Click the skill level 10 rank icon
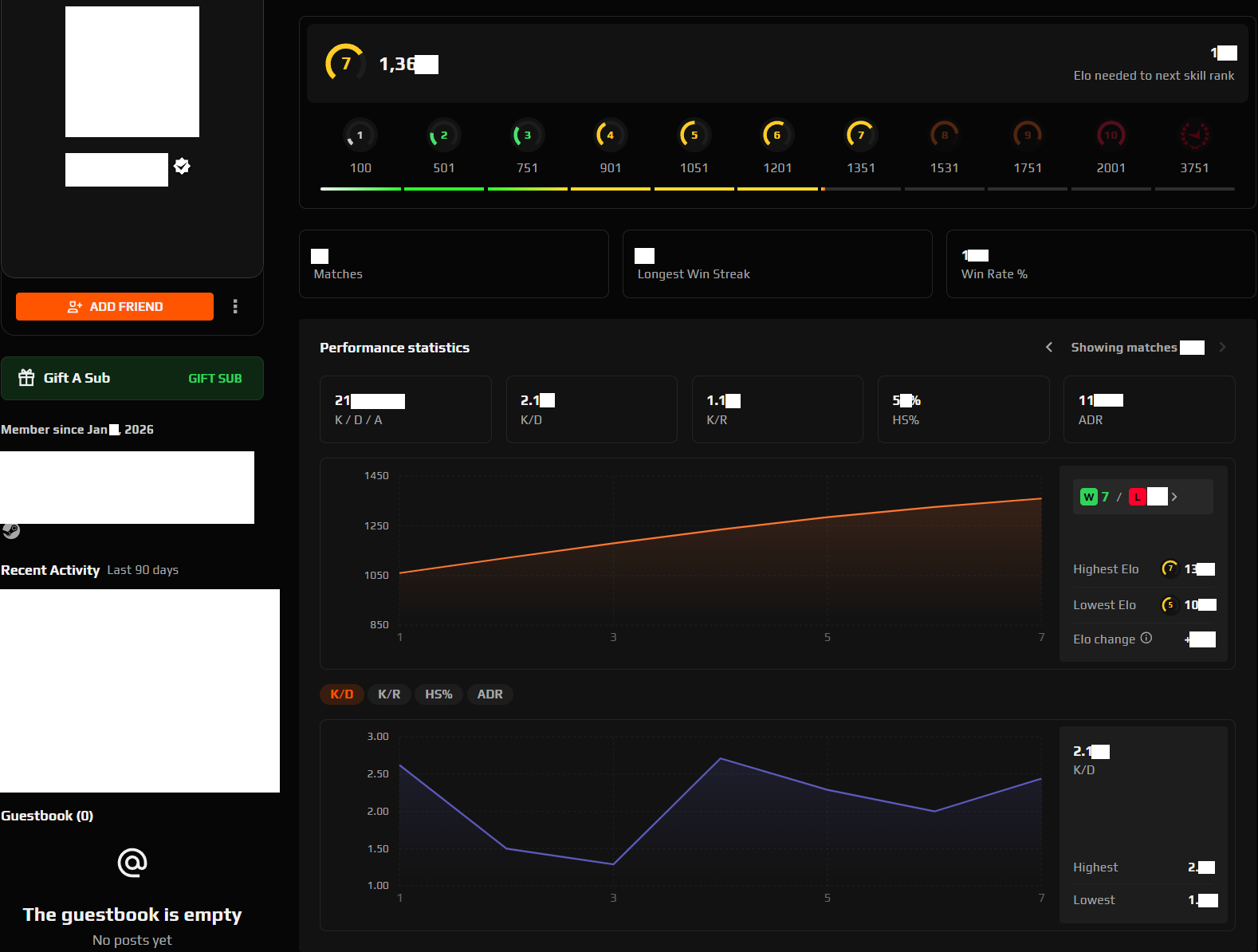1258x952 pixels. click(1111, 136)
